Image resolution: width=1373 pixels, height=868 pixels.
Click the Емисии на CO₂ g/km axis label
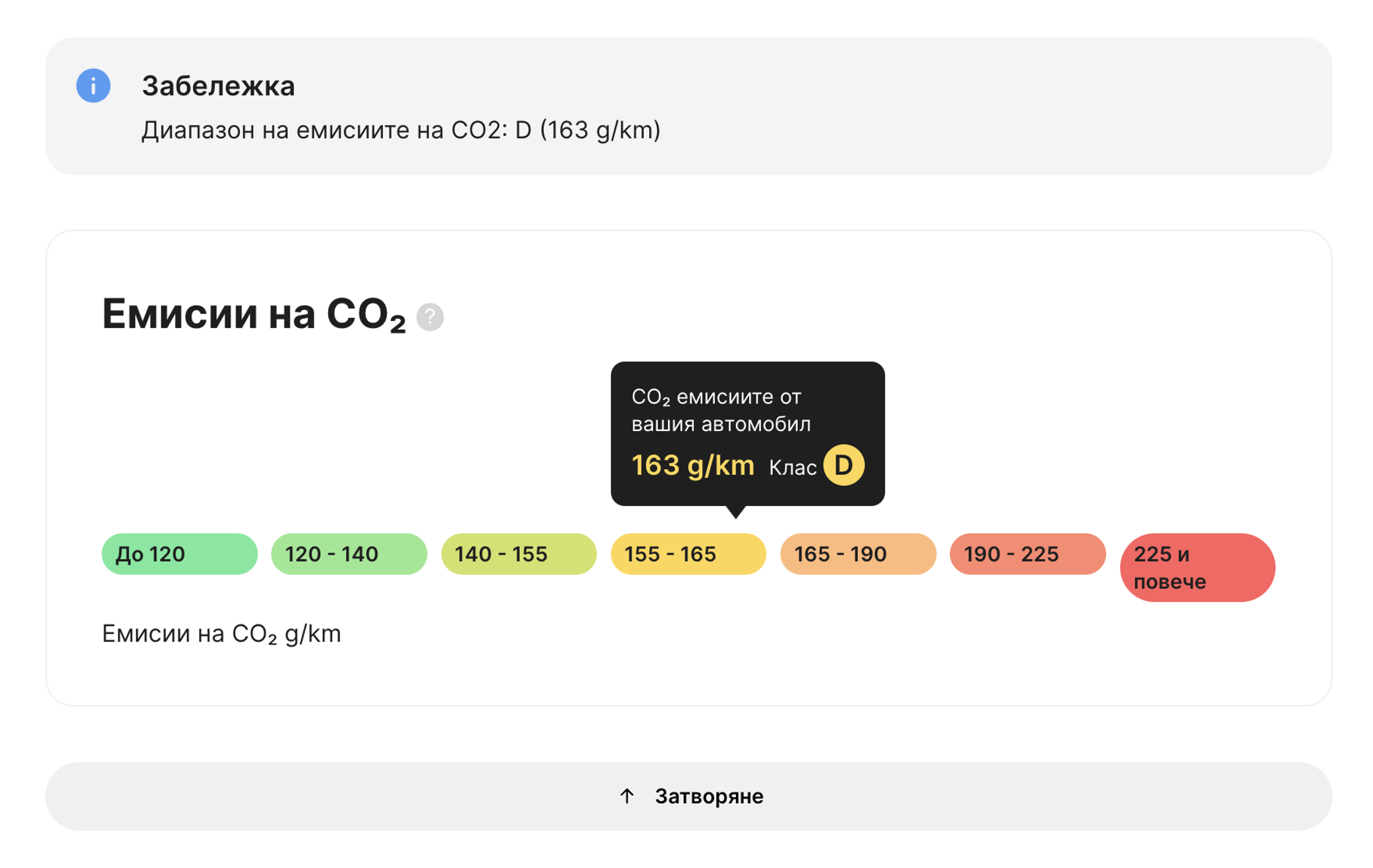pos(221,633)
